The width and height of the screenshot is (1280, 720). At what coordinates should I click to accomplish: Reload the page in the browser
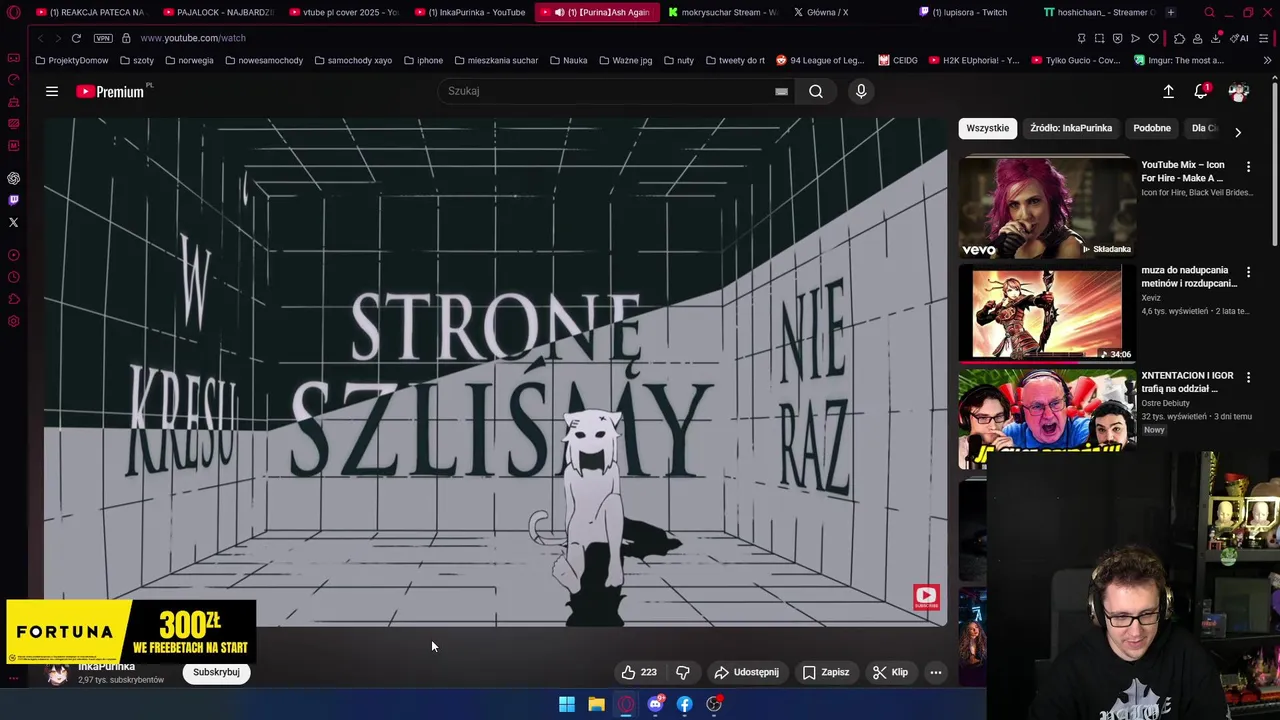pyautogui.click(x=76, y=38)
